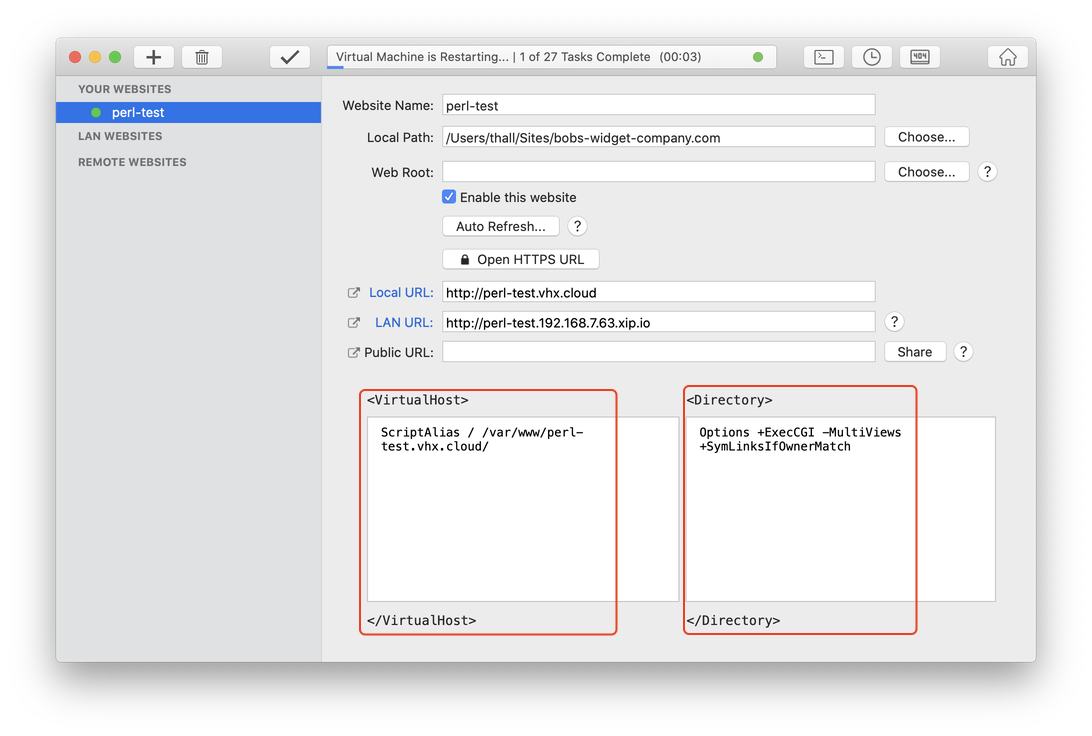This screenshot has height=736, width=1092.
Task: Focus the empty Web Root field
Action: click(x=659, y=172)
